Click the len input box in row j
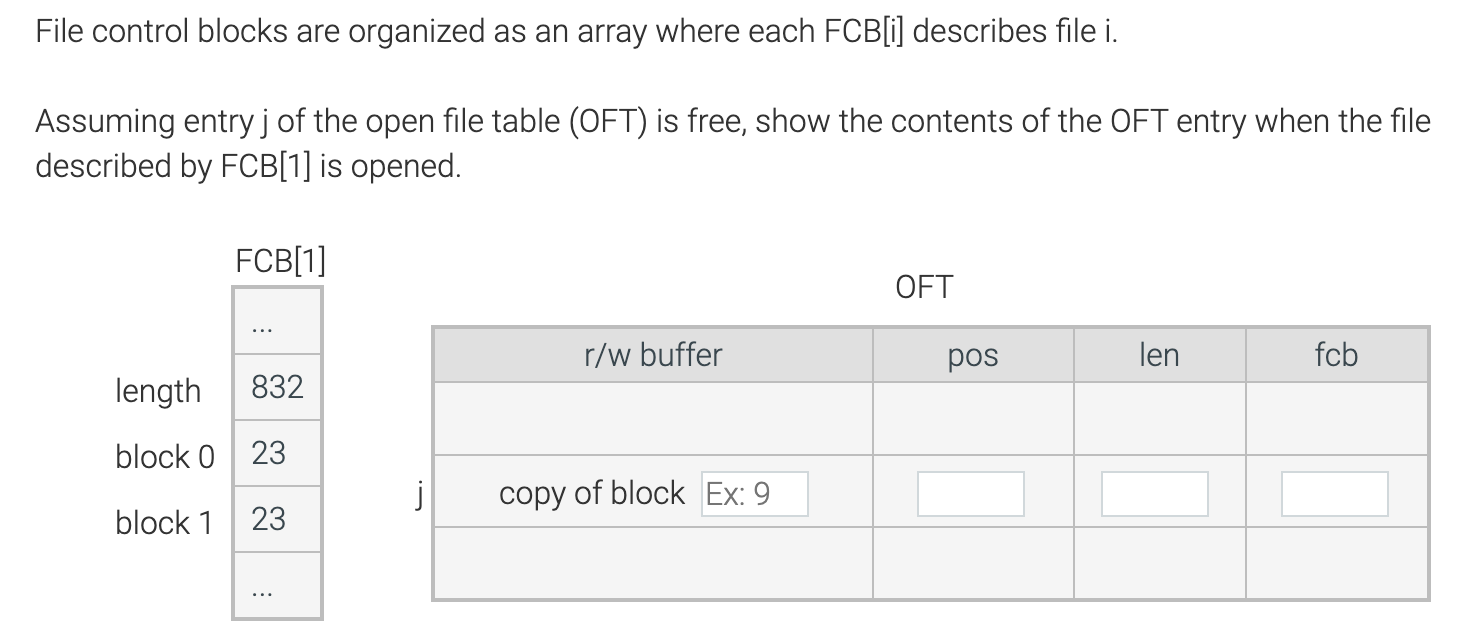Image resolution: width=1472 pixels, height=630 pixels. tap(1154, 493)
